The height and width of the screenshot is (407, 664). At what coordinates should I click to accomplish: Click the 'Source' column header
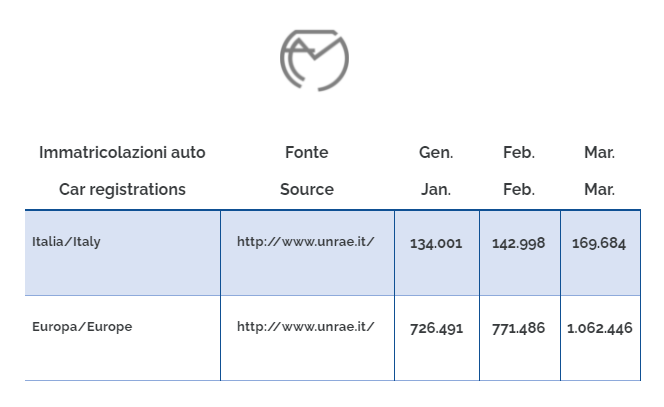point(307,189)
